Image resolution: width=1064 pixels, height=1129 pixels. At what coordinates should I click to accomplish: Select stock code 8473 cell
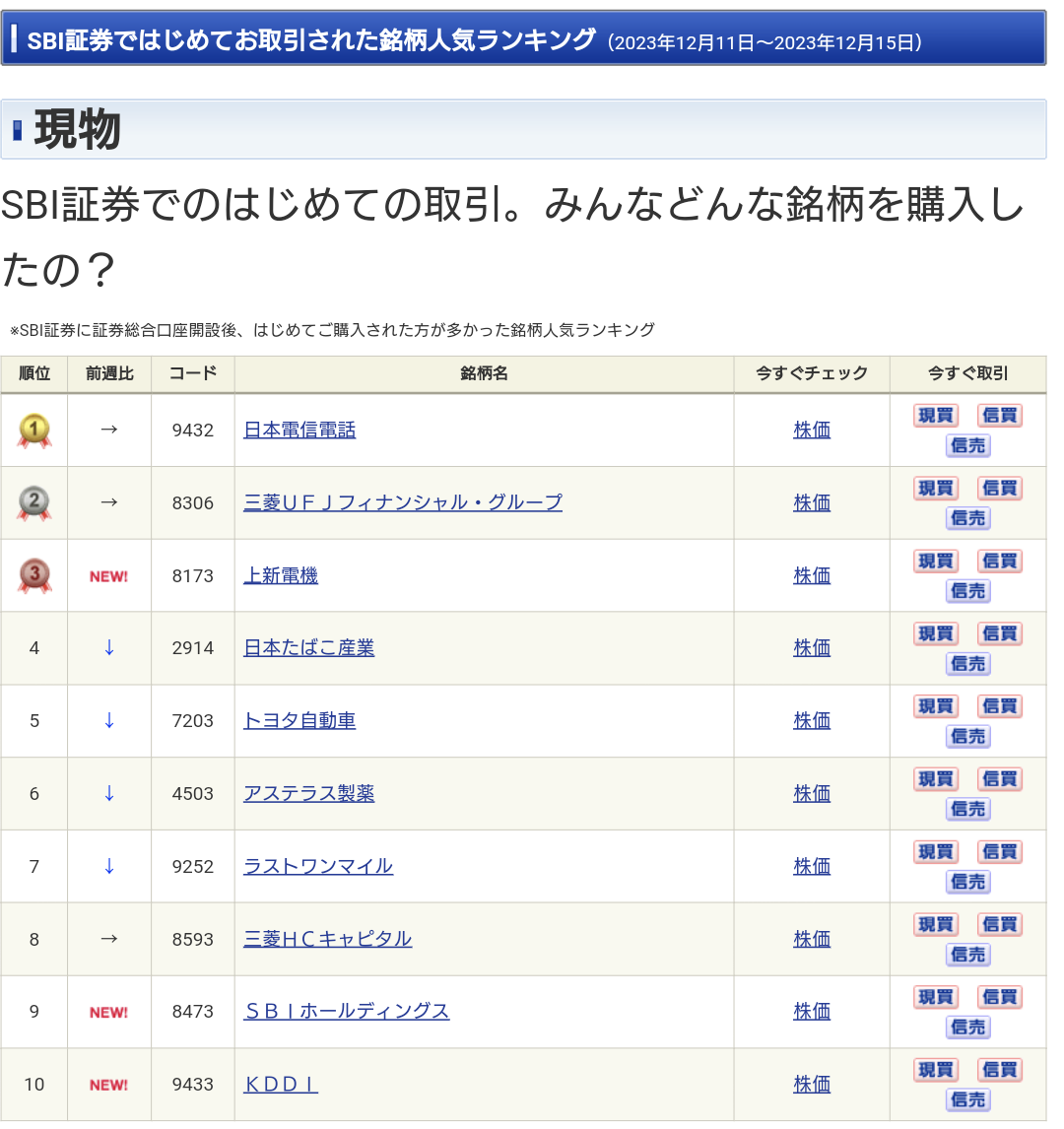pos(192,1012)
